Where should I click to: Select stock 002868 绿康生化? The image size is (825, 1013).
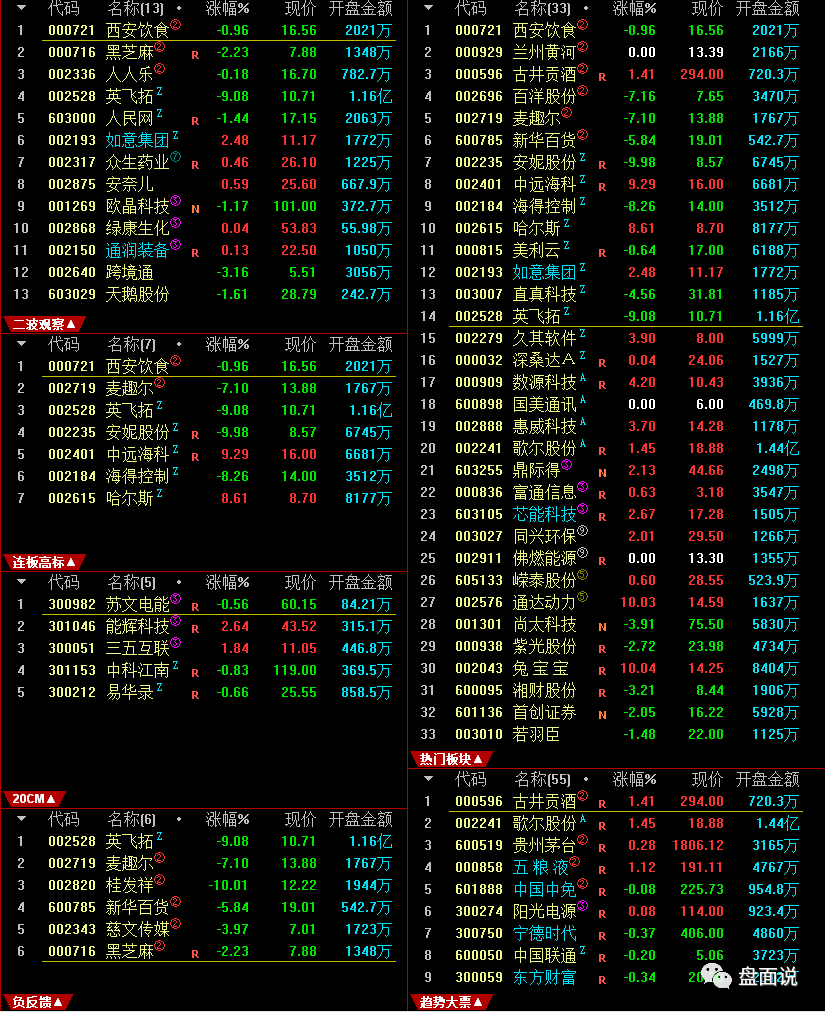tap(204, 228)
